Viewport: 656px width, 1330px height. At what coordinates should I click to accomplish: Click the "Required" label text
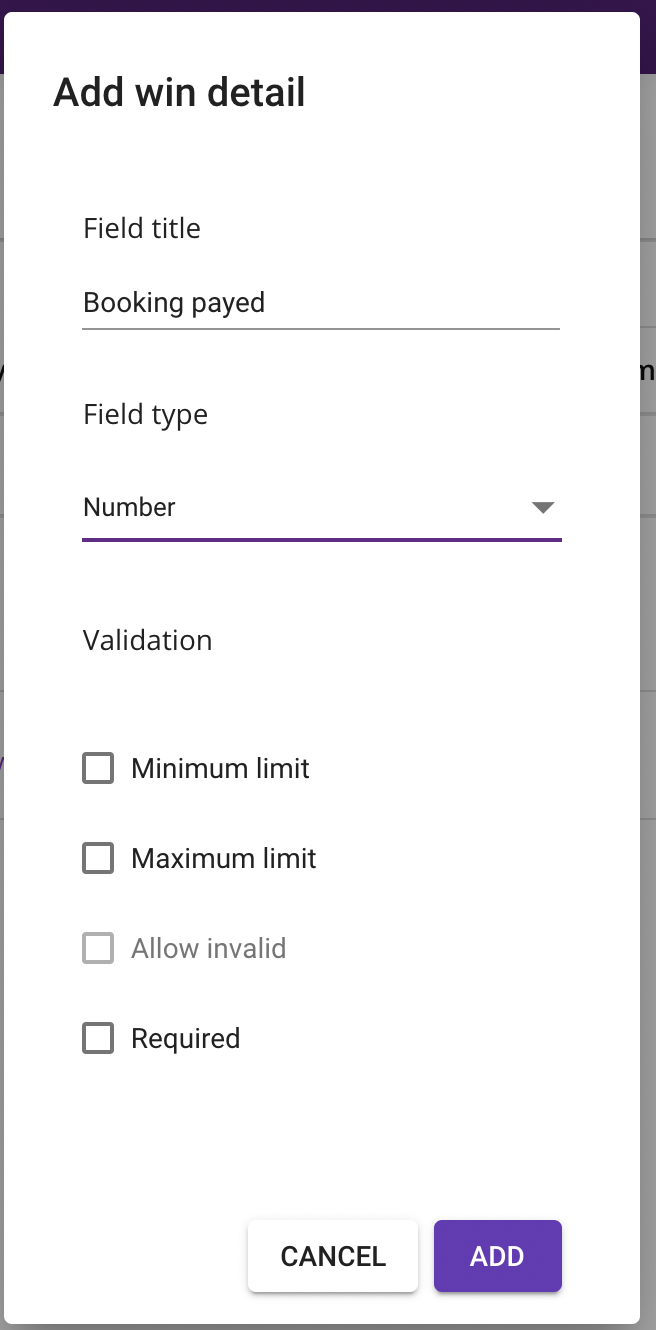pos(186,1039)
